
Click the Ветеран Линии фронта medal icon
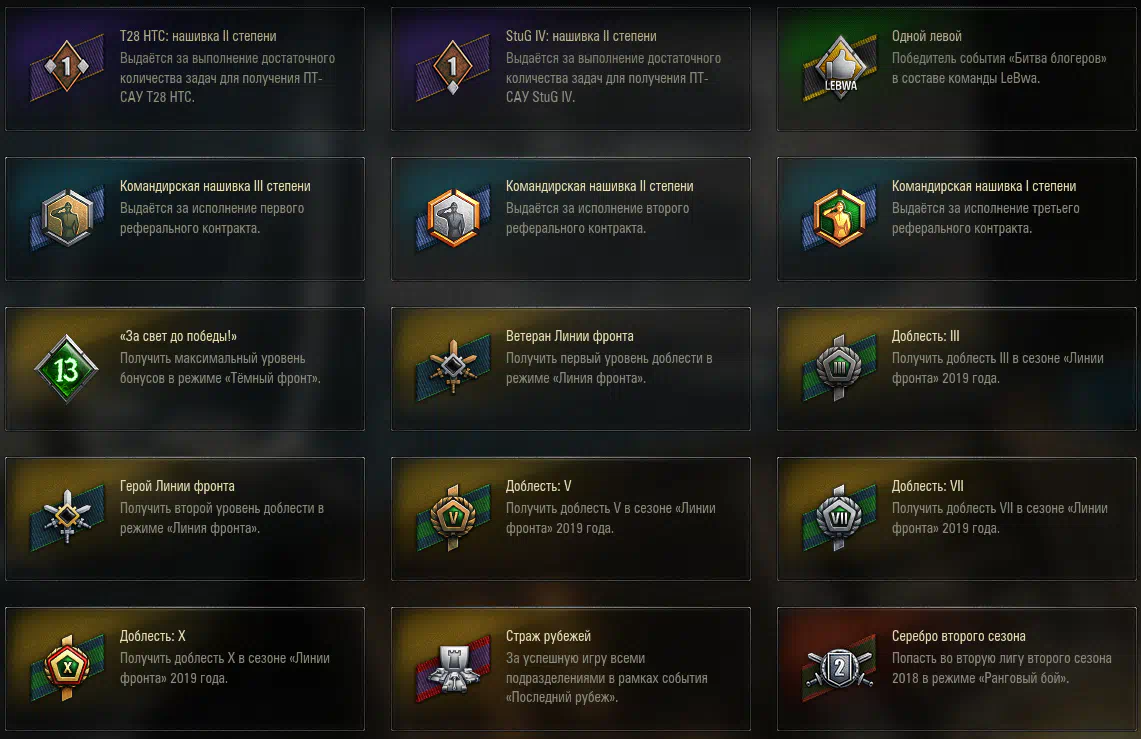[453, 367]
